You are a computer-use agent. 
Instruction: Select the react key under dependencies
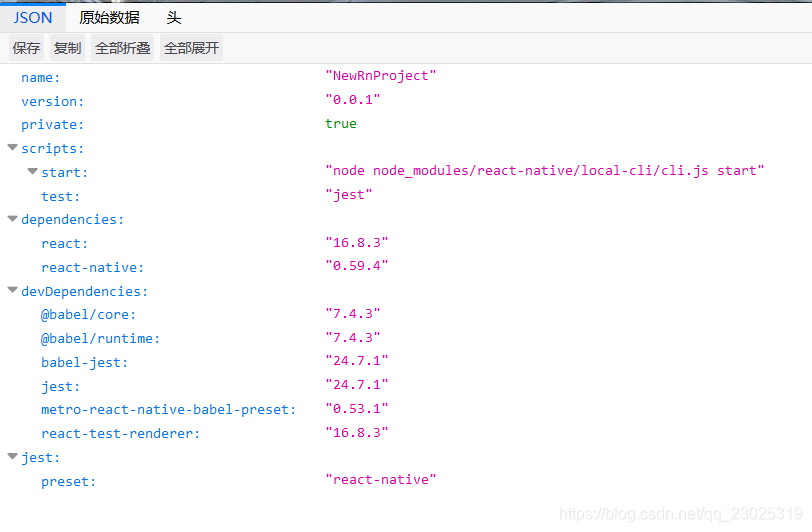coord(65,243)
